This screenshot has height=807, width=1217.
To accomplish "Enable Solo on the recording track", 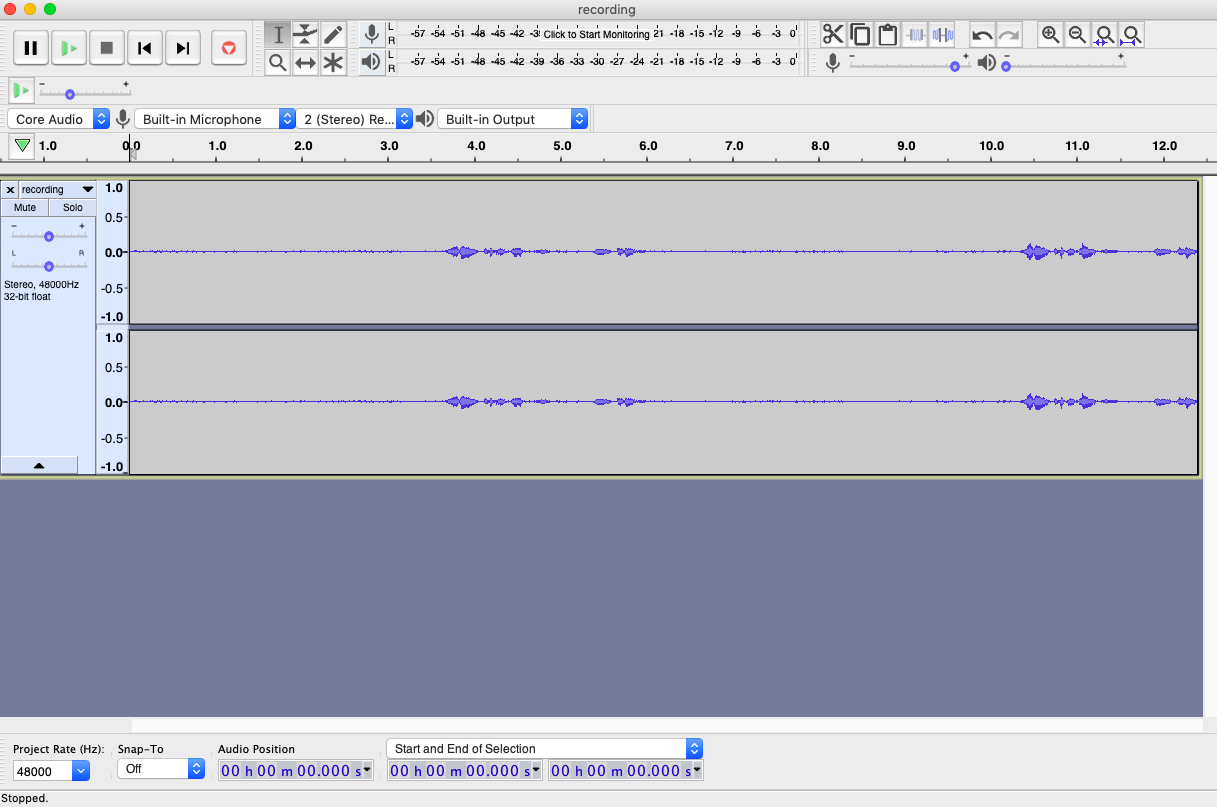I will pos(72,207).
